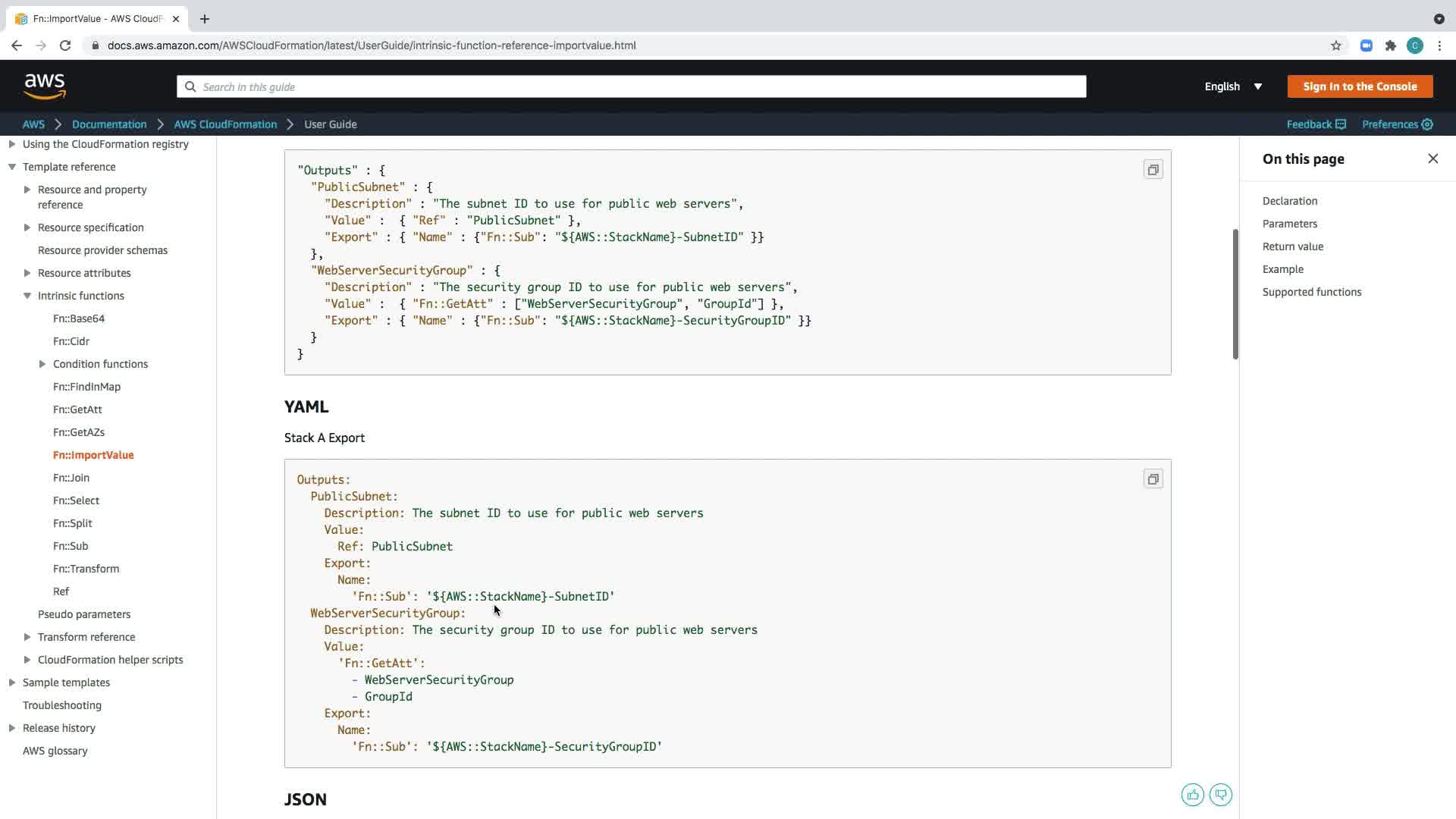Copy the YAML Stack A Export code
The width and height of the screenshot is (1456, 819).
(x=1153, y=479)
